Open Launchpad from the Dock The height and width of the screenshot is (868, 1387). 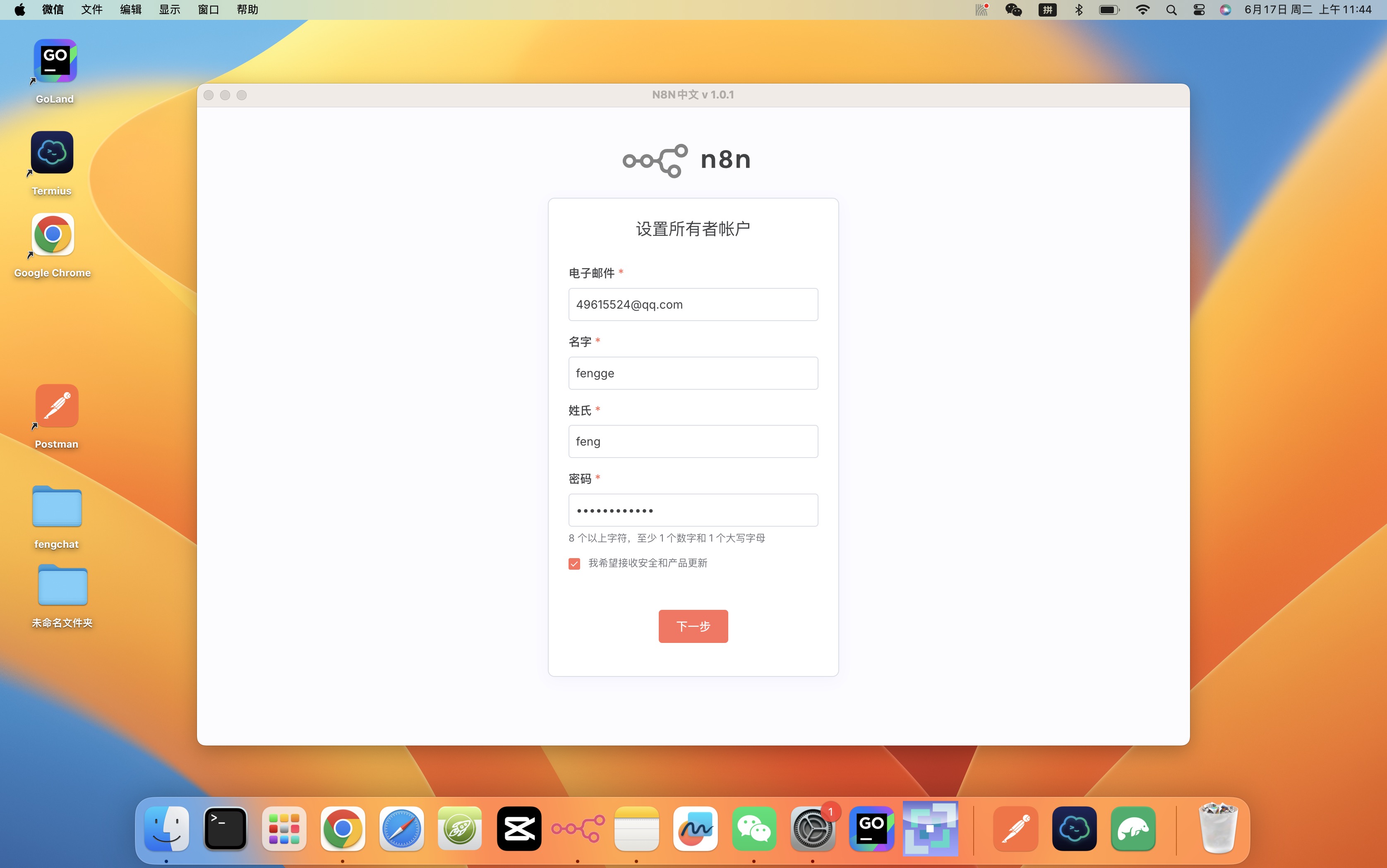click(x=284, y=828)
